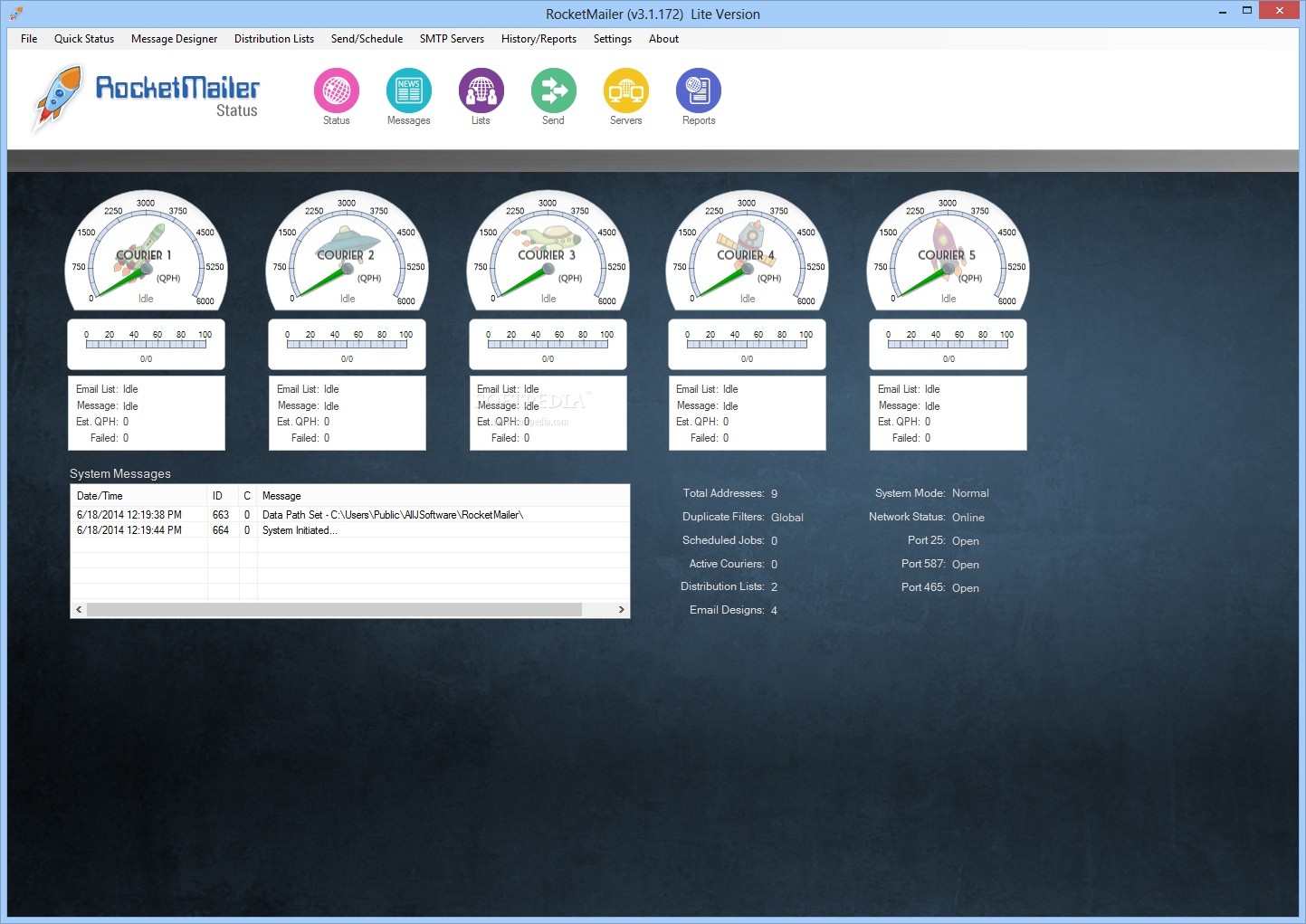
Task: Click the Total Addresses value 9
Action: click(x=774, y=494)
